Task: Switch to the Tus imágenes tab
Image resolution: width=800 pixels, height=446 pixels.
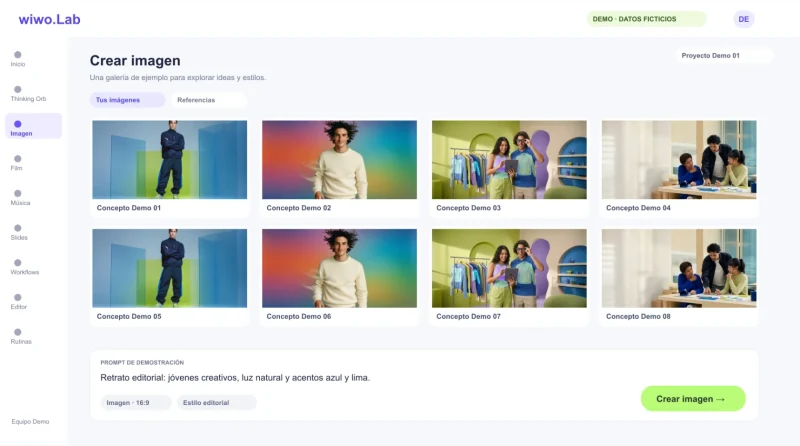Action: 128,100
